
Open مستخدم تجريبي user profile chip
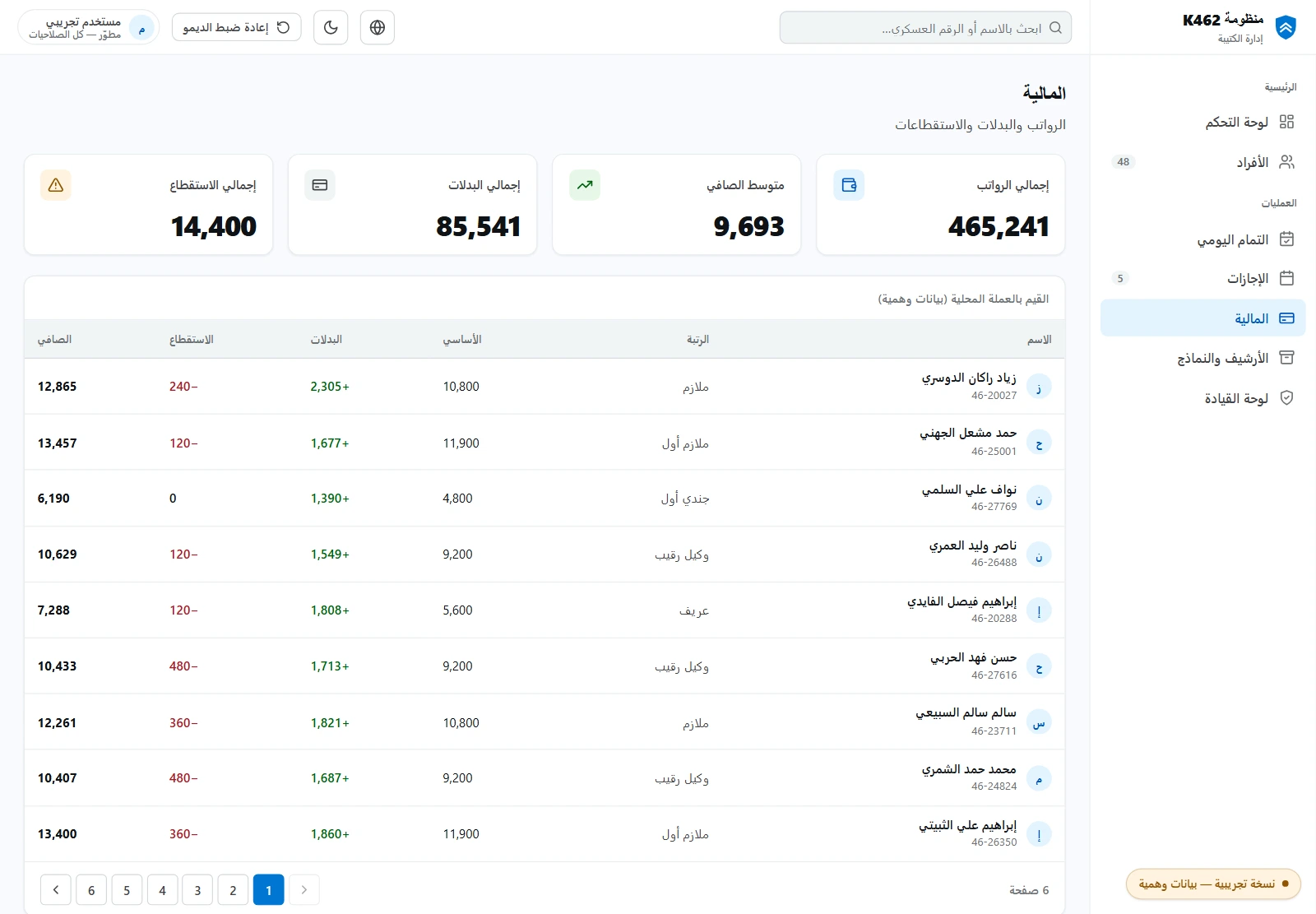[89, 27]
